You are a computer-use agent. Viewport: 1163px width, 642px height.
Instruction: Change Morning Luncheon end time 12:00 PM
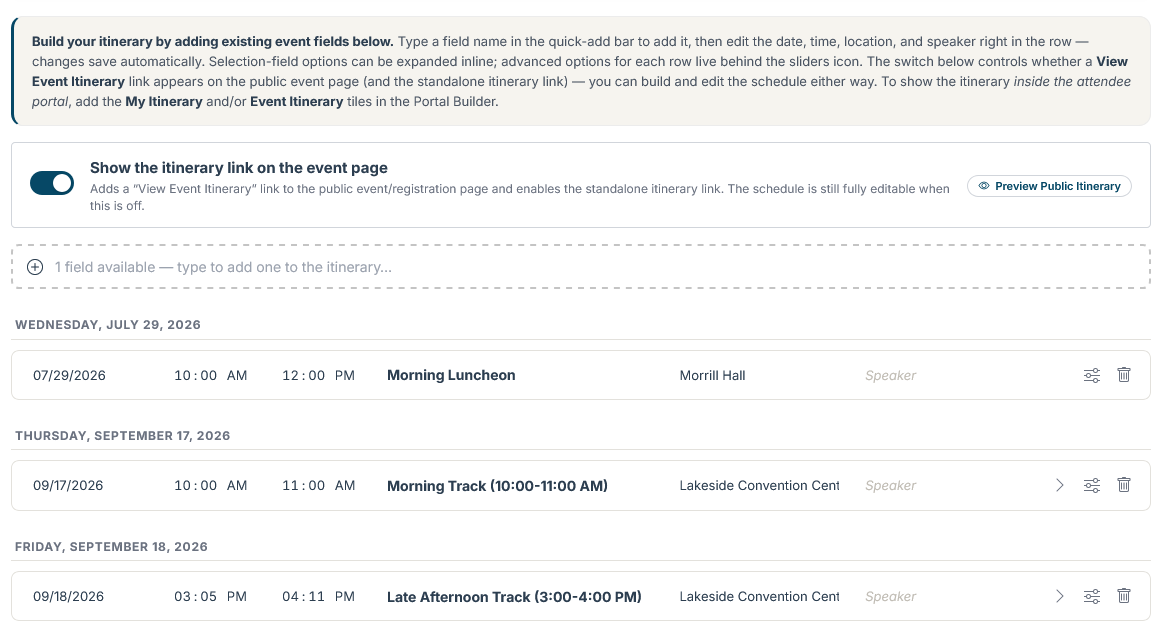[x=318, y=375]
